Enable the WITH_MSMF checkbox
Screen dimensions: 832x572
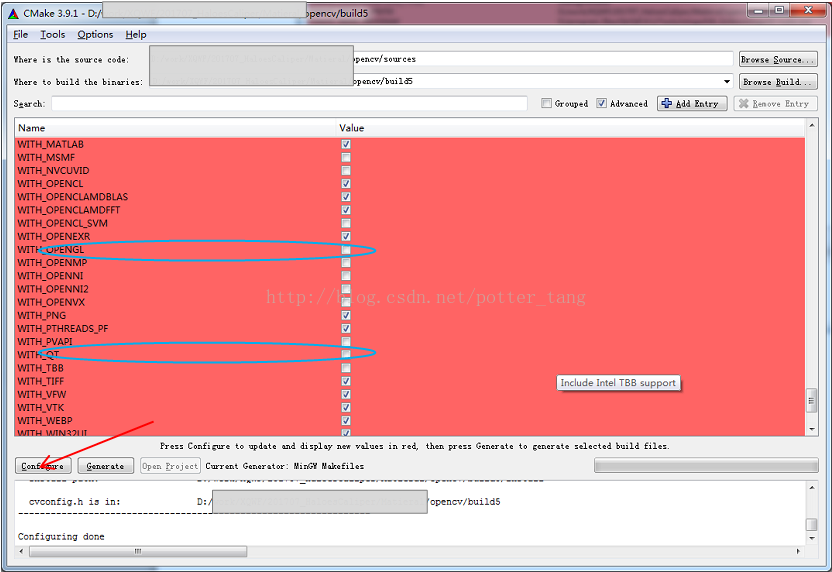pos(346,158)
